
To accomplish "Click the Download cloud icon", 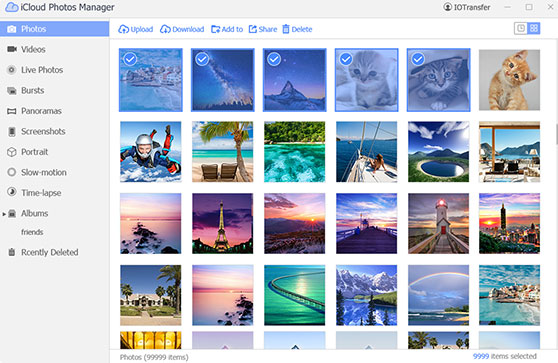I will [x=165, y=29].
